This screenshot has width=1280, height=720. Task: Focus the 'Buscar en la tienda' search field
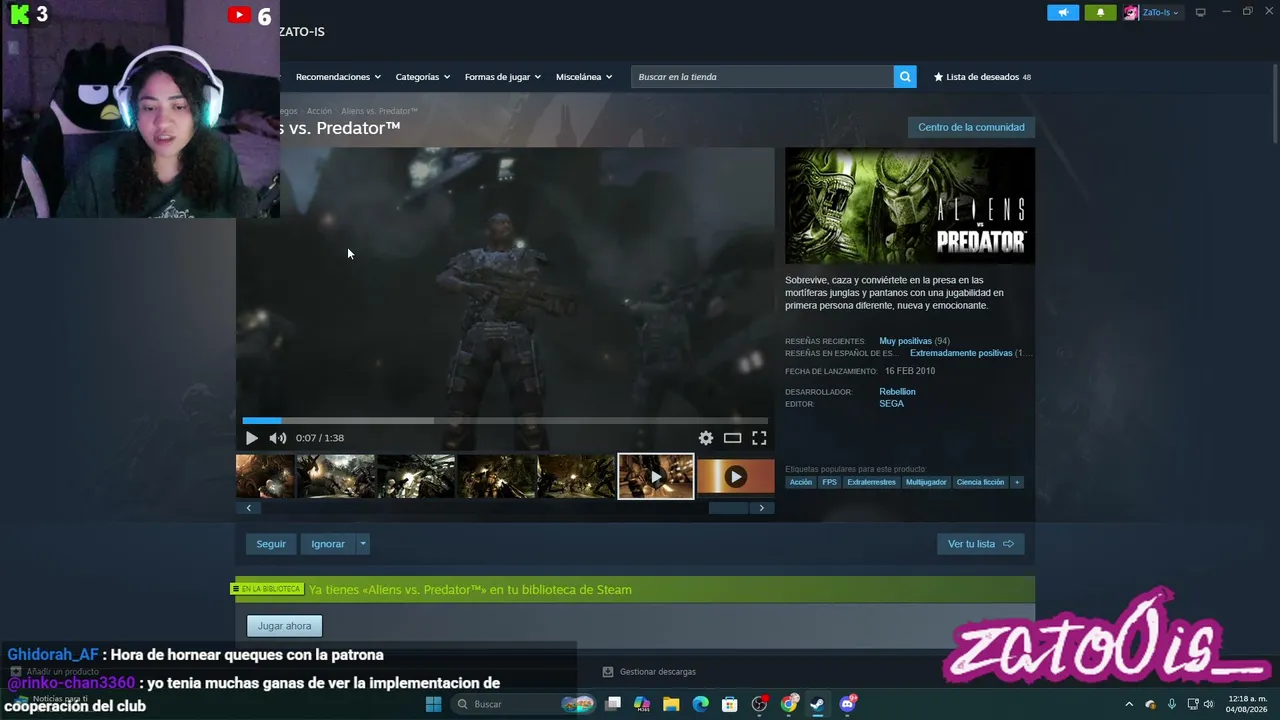coord(762,77)
